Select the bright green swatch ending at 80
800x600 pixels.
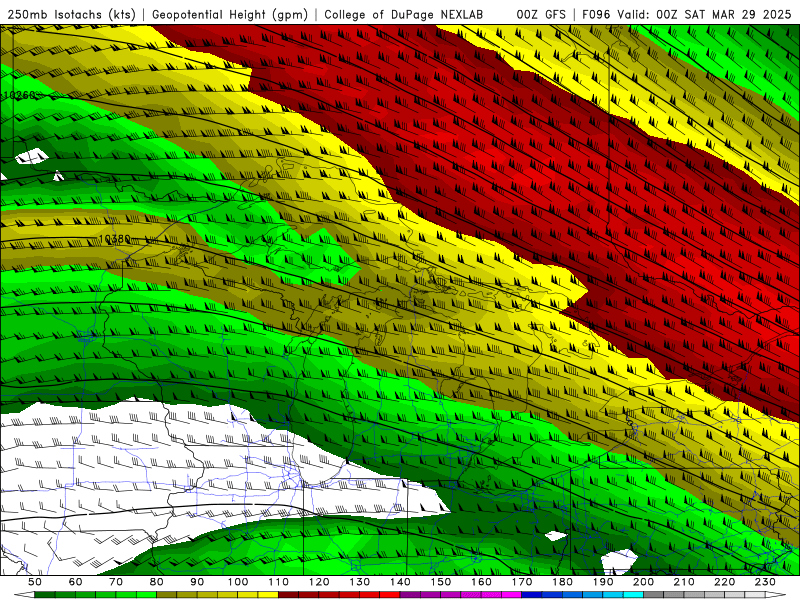coord(146,595)
